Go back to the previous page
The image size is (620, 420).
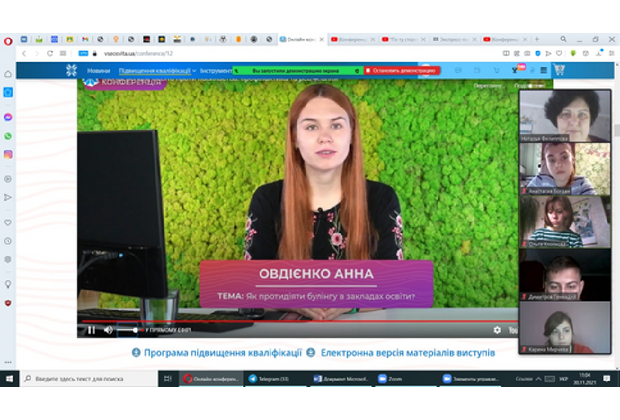(x=24, y=53)
